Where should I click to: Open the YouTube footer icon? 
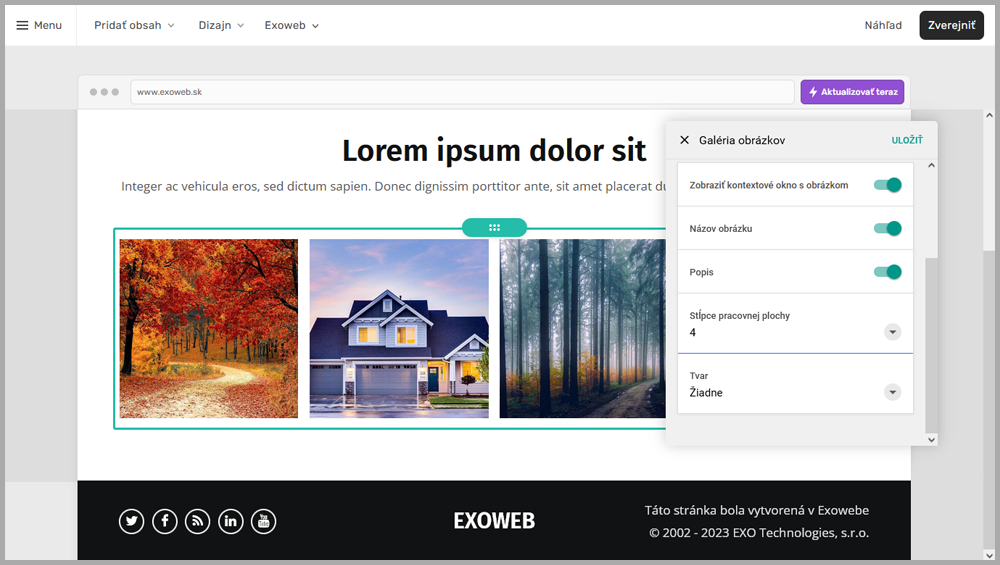263,522
